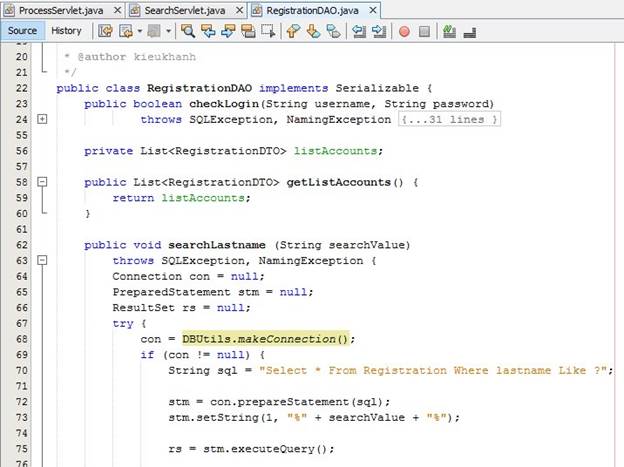Click the 'RegistrationDAO' class name on line 22
The height and width of the screenshot is (467, 624).
pos(199,88)
